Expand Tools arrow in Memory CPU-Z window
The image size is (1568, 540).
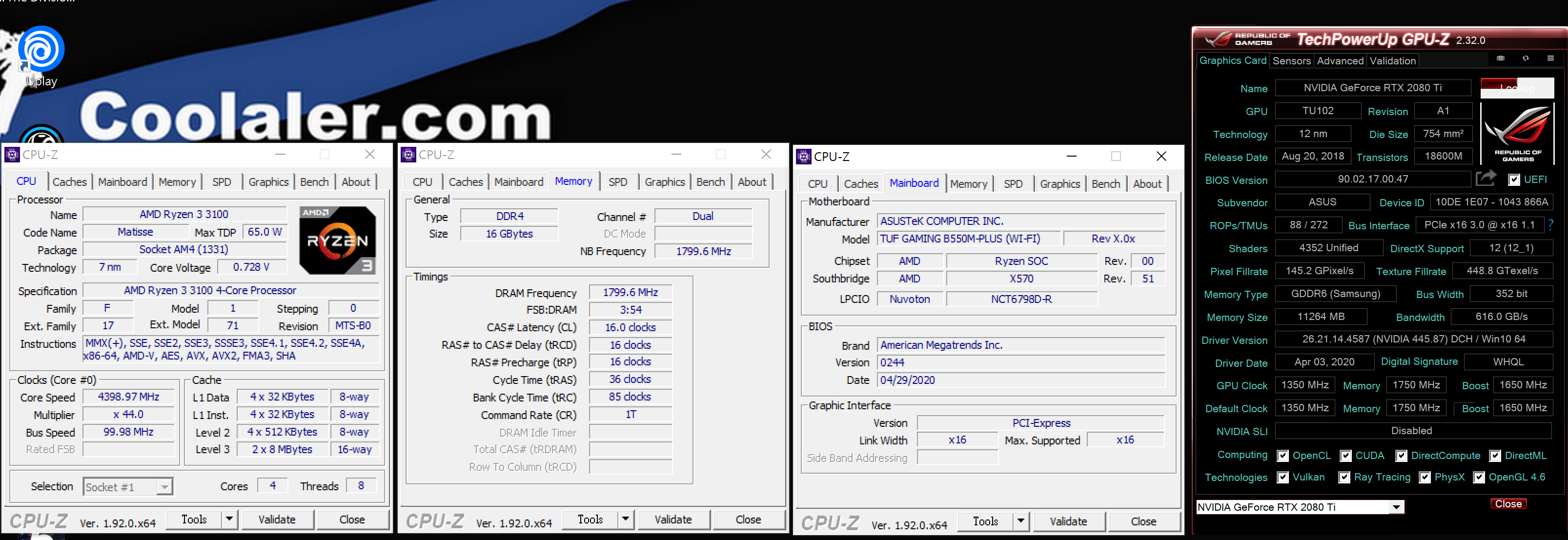[625, 520]
